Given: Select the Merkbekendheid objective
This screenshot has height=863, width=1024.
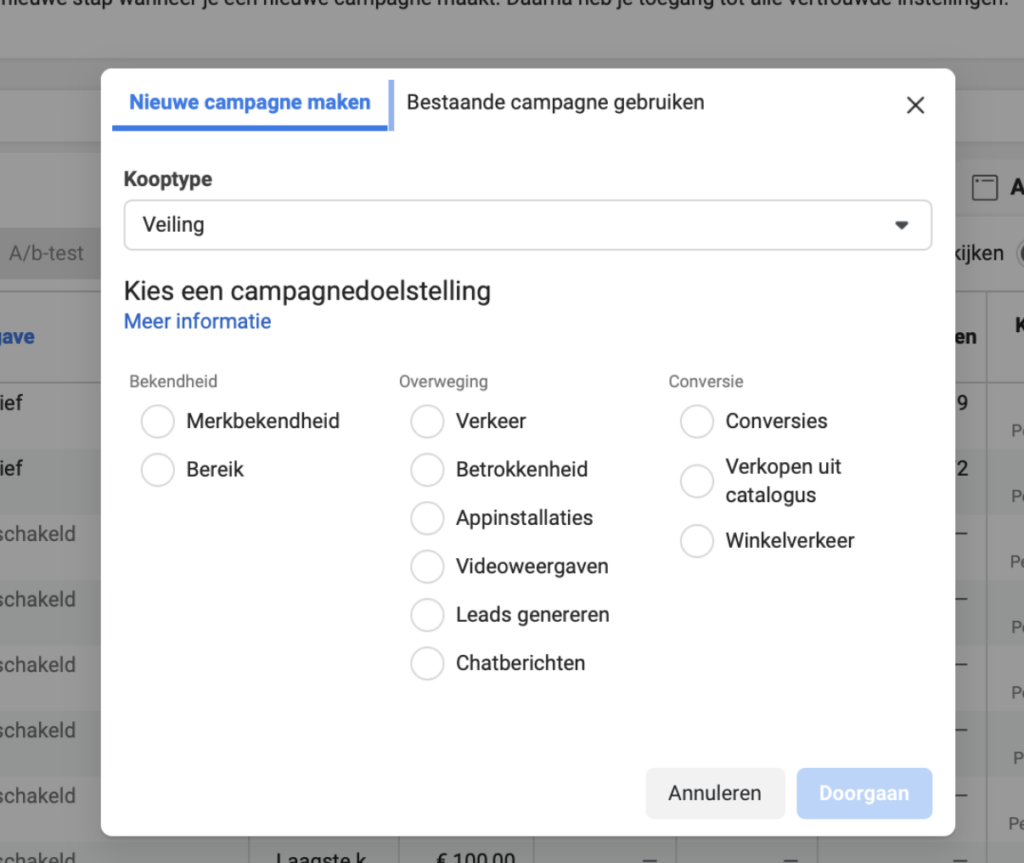Looking at the screenshot, I should tap(157, 421).
